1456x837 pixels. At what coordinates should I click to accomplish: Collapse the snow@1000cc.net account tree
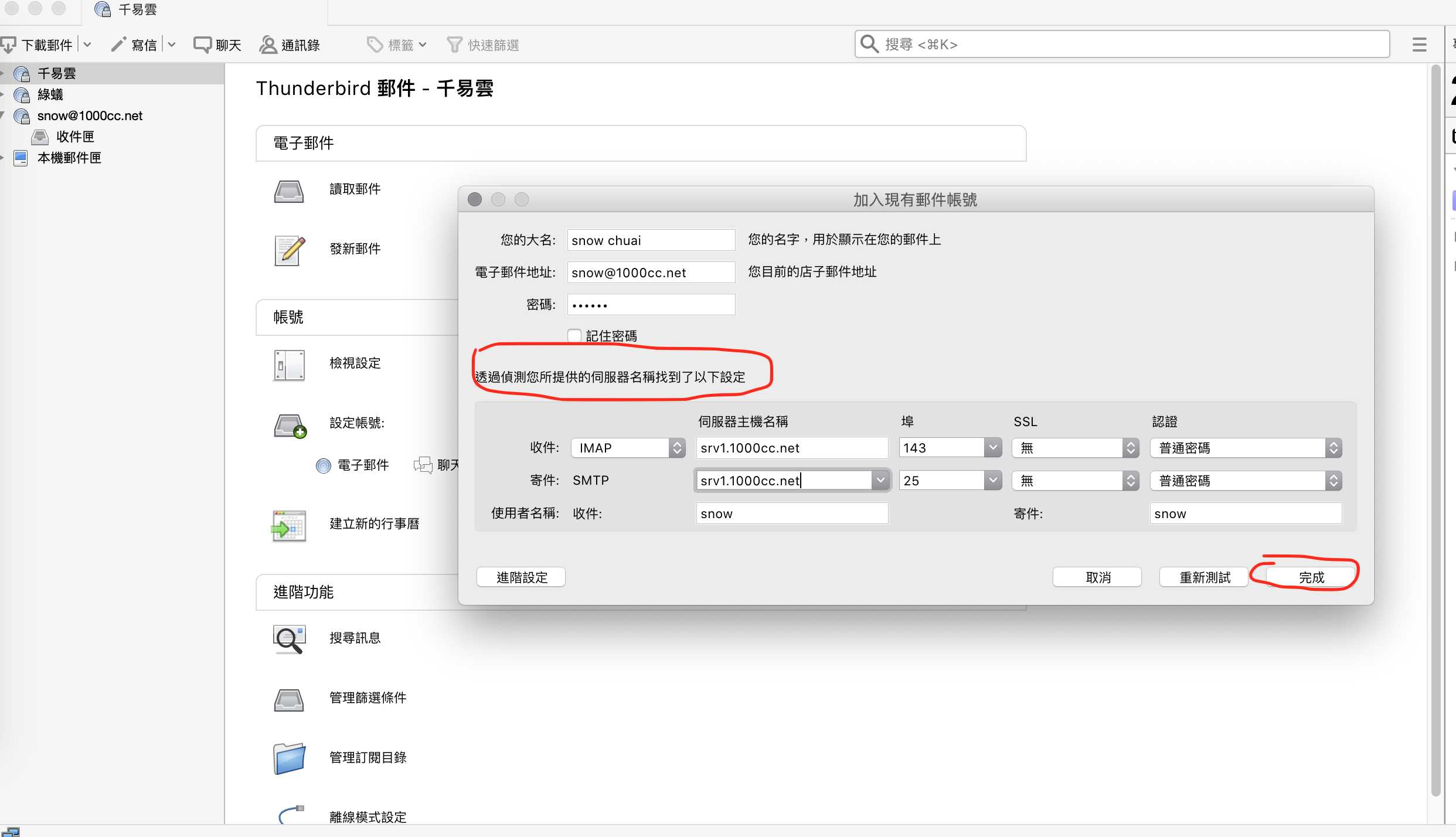click(x=3, y=115)
